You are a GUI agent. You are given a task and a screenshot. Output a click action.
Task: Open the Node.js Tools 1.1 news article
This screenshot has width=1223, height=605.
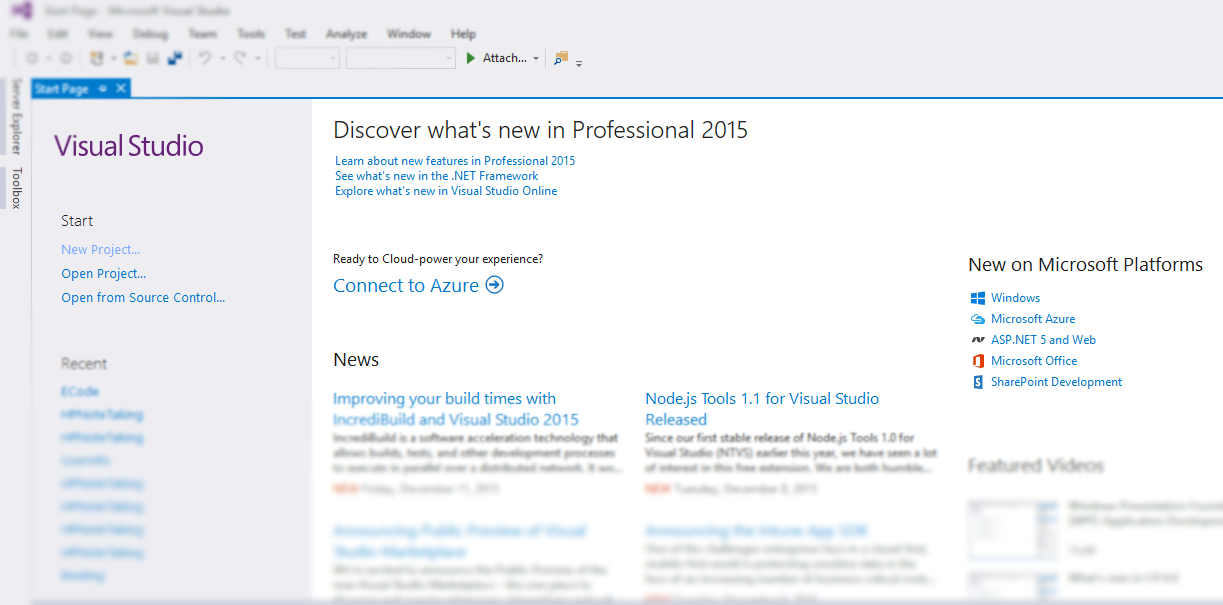(762, 409)
